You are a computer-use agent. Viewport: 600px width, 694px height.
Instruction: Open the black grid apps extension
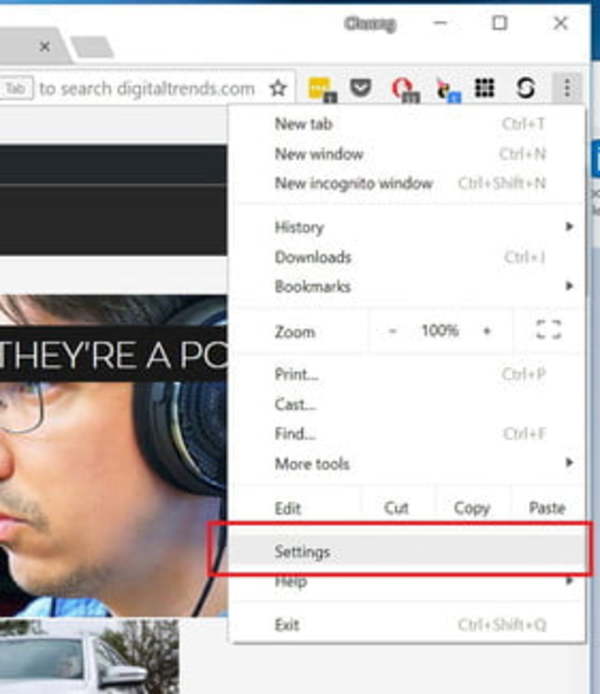(x=484, y=88)
